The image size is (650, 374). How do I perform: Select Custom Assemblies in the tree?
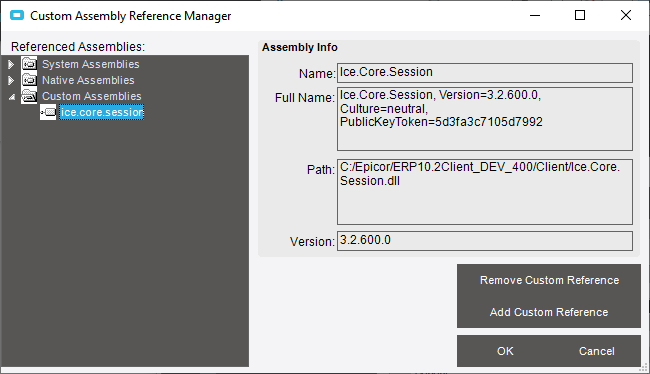[92, 96]
